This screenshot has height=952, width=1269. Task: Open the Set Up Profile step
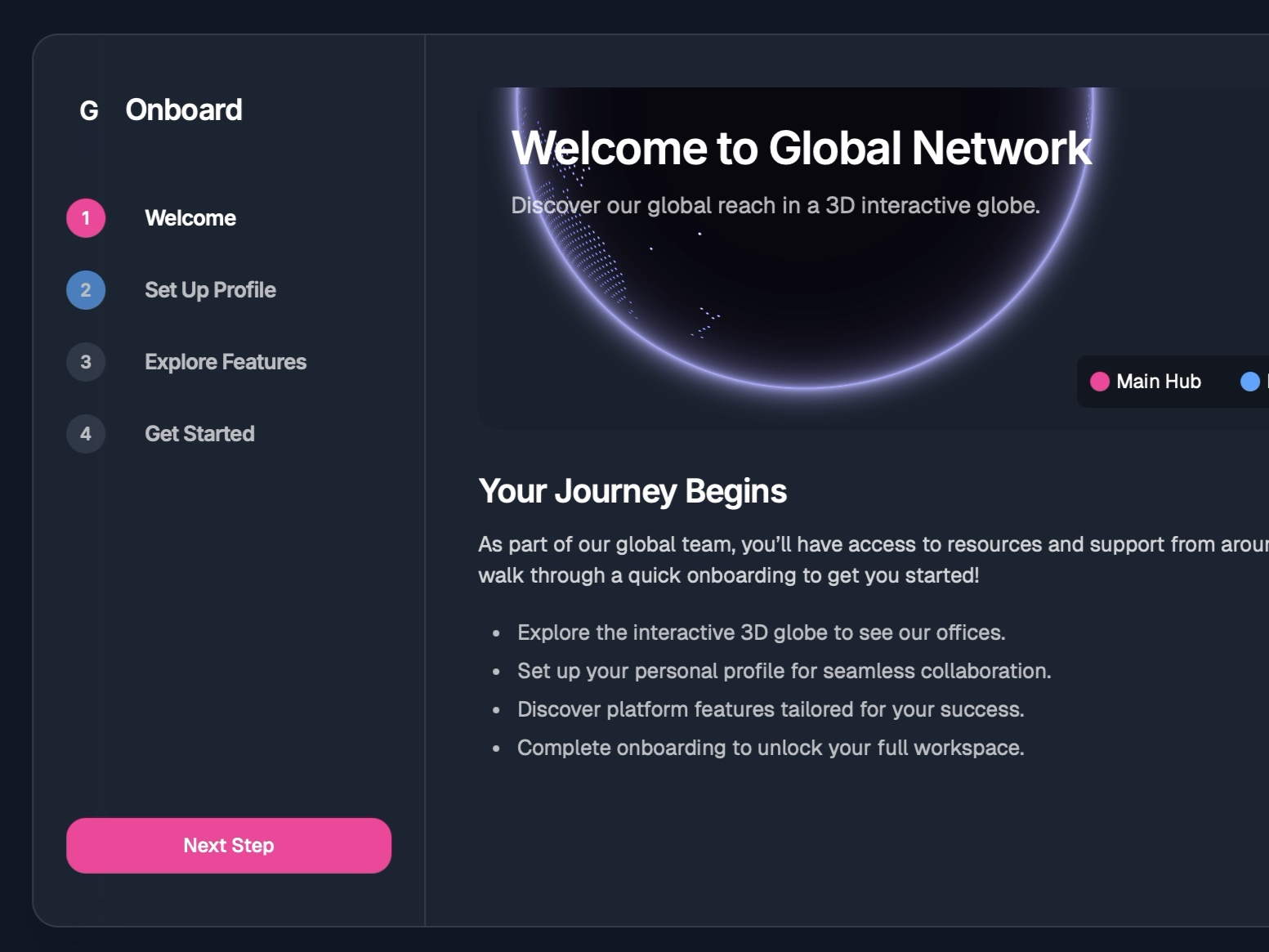[210, 290]
